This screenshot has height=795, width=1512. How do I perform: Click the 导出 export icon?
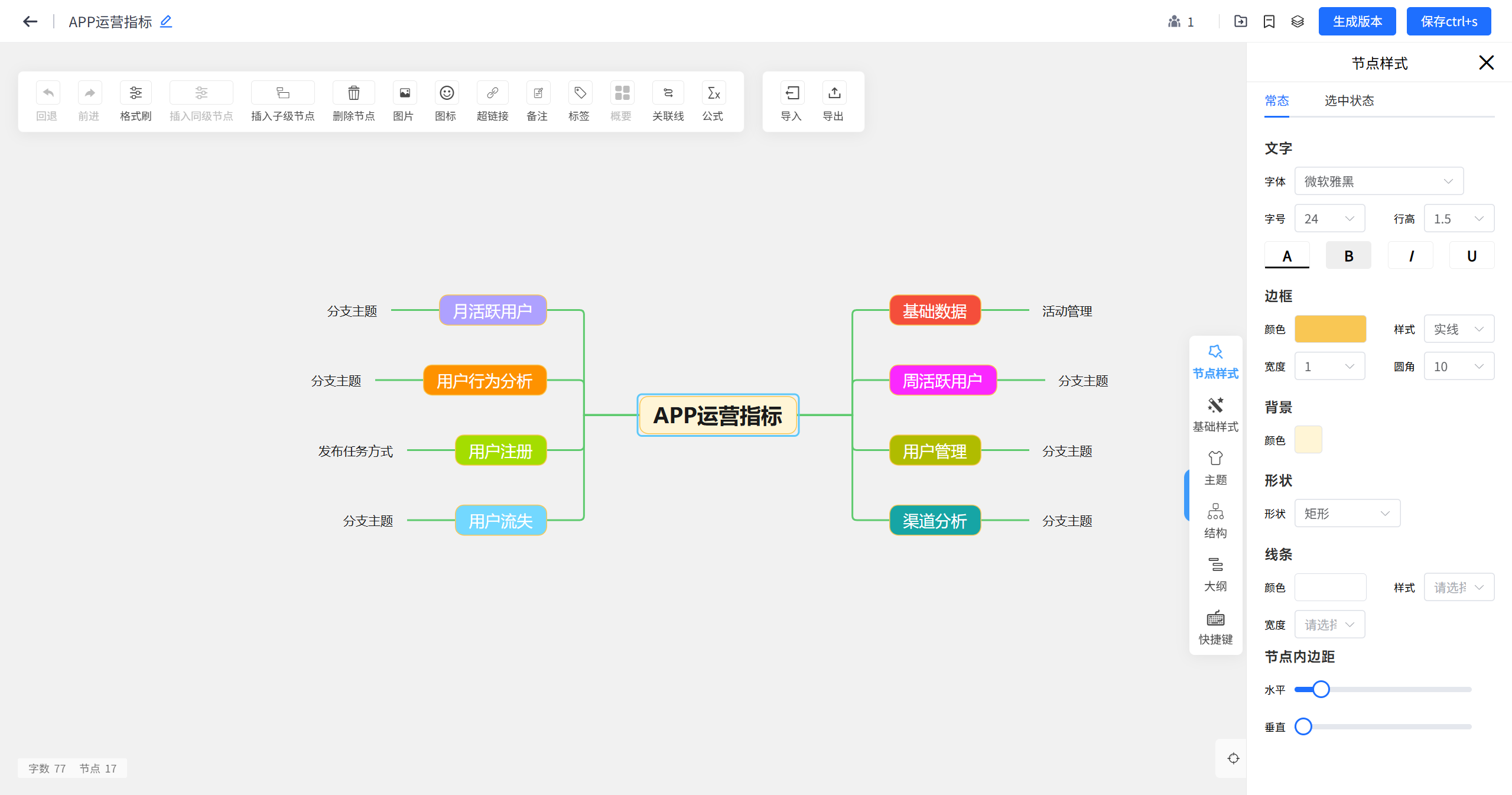coord(834,93)
